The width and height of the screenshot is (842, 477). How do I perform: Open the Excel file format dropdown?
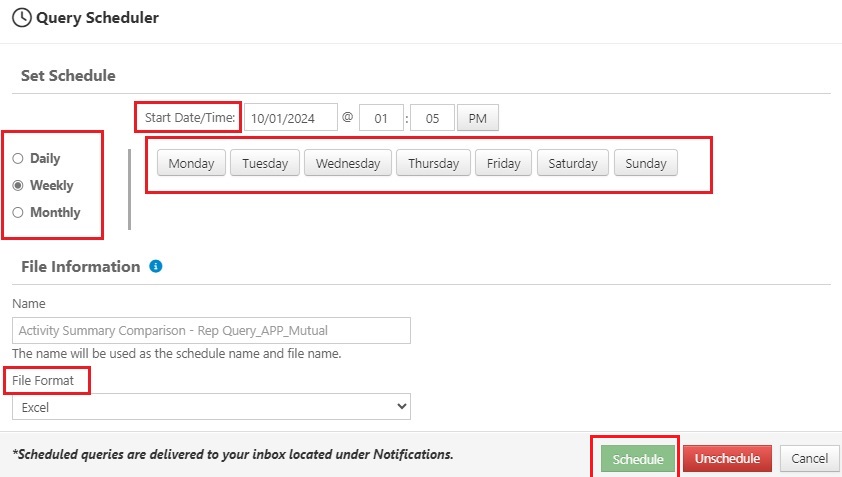212,407
